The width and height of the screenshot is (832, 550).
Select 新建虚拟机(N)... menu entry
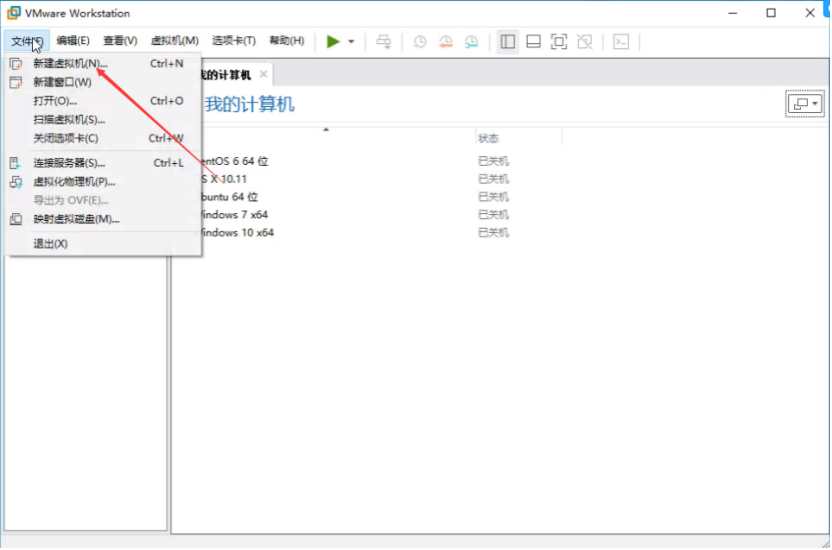pos(103,64)
